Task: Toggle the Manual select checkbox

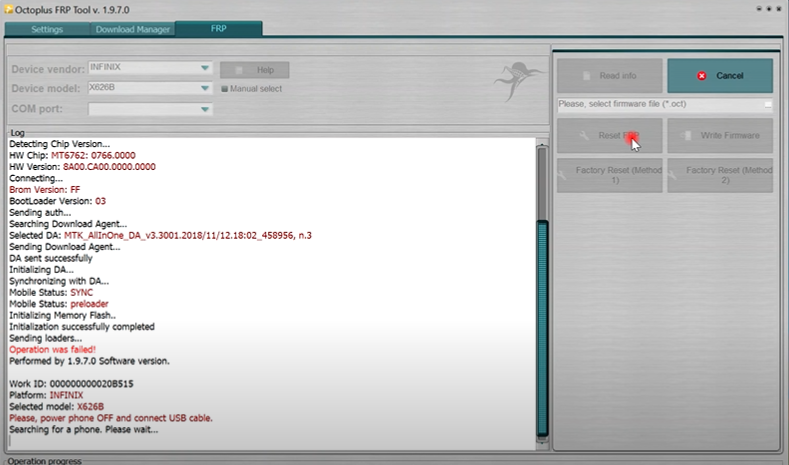Action: pyautogui.click(x=224, y=89)
